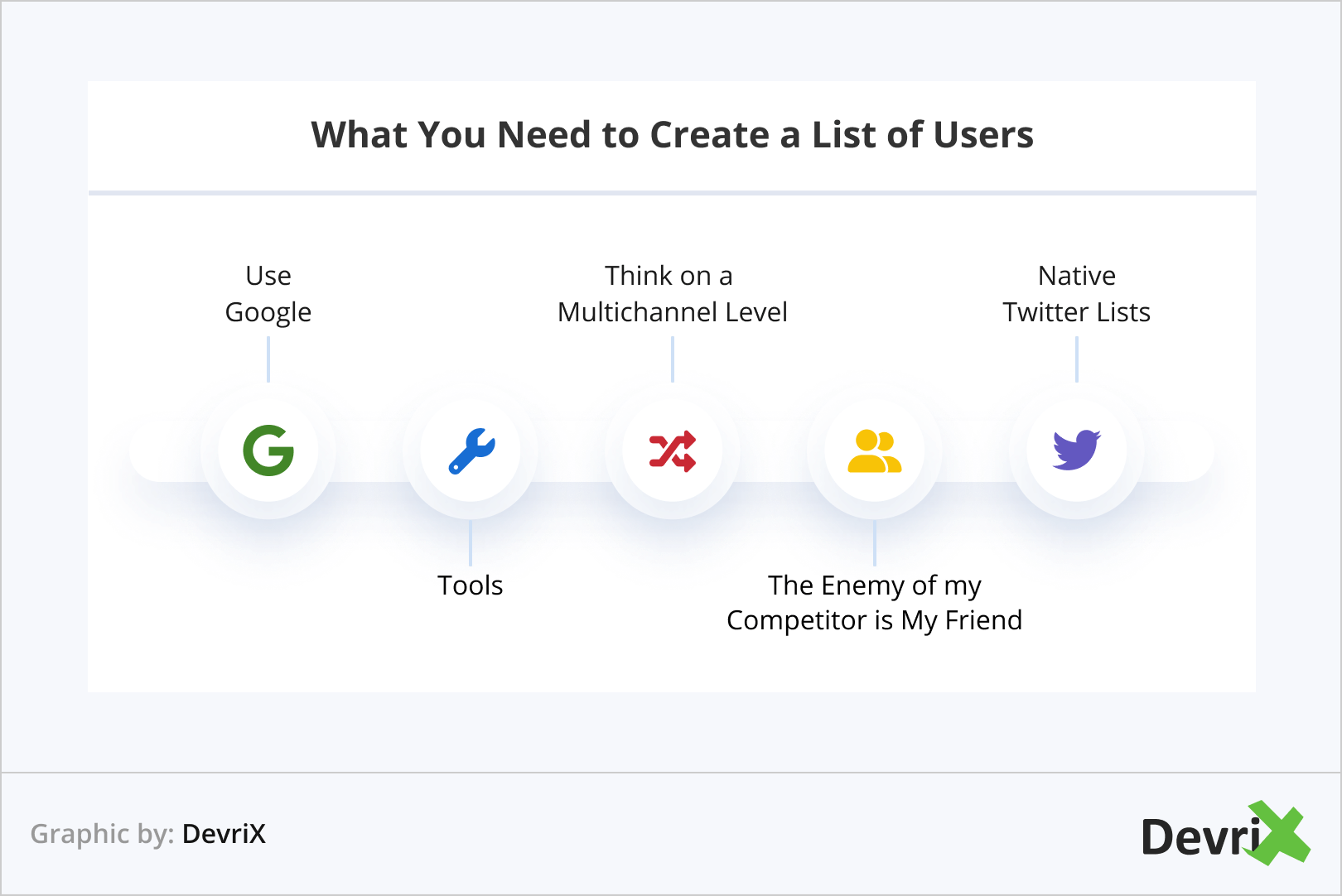Click the "Tools" label text
1342x896 pixels.
(x=471, y=585)
